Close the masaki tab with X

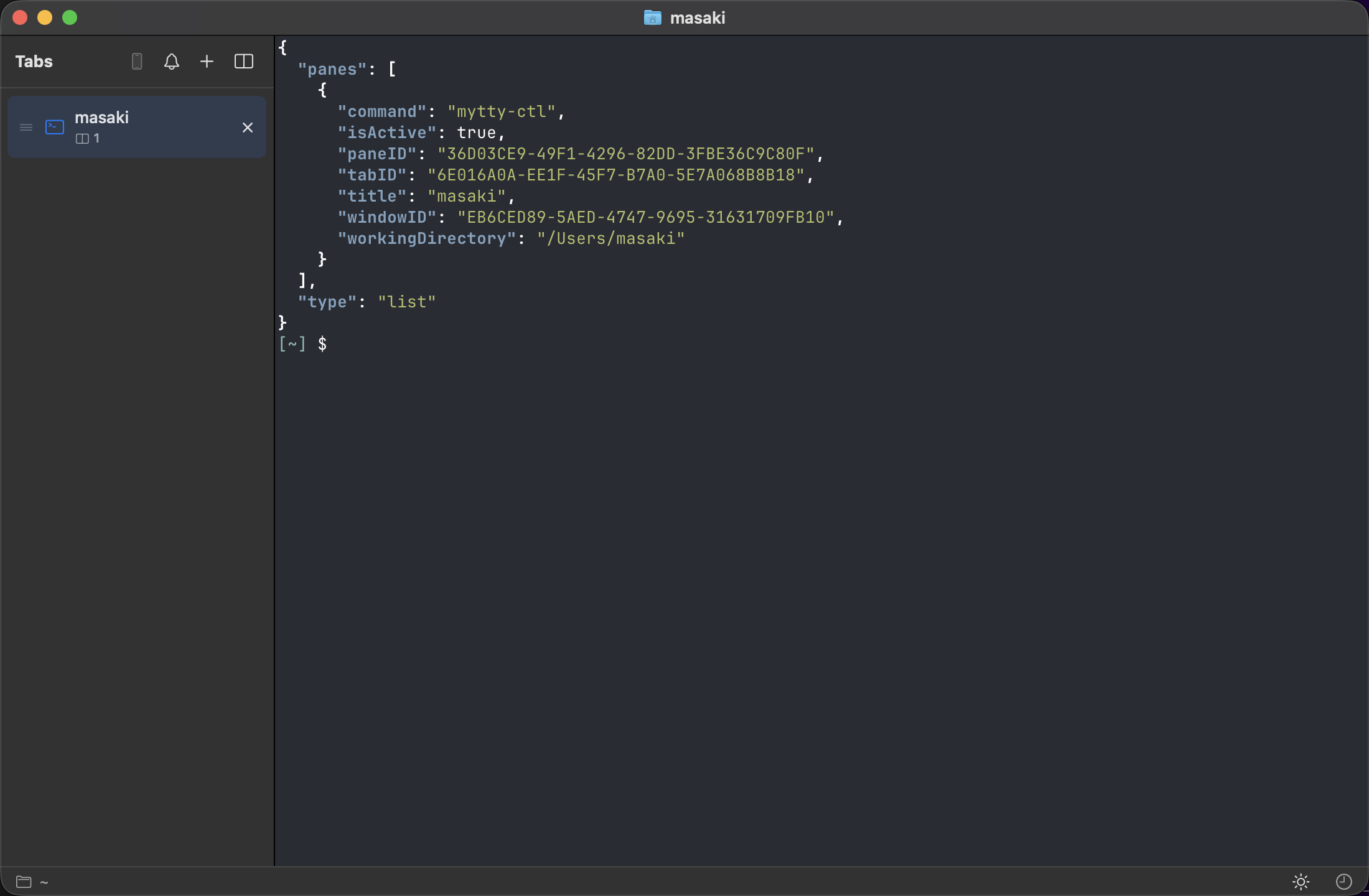(248, 128)
